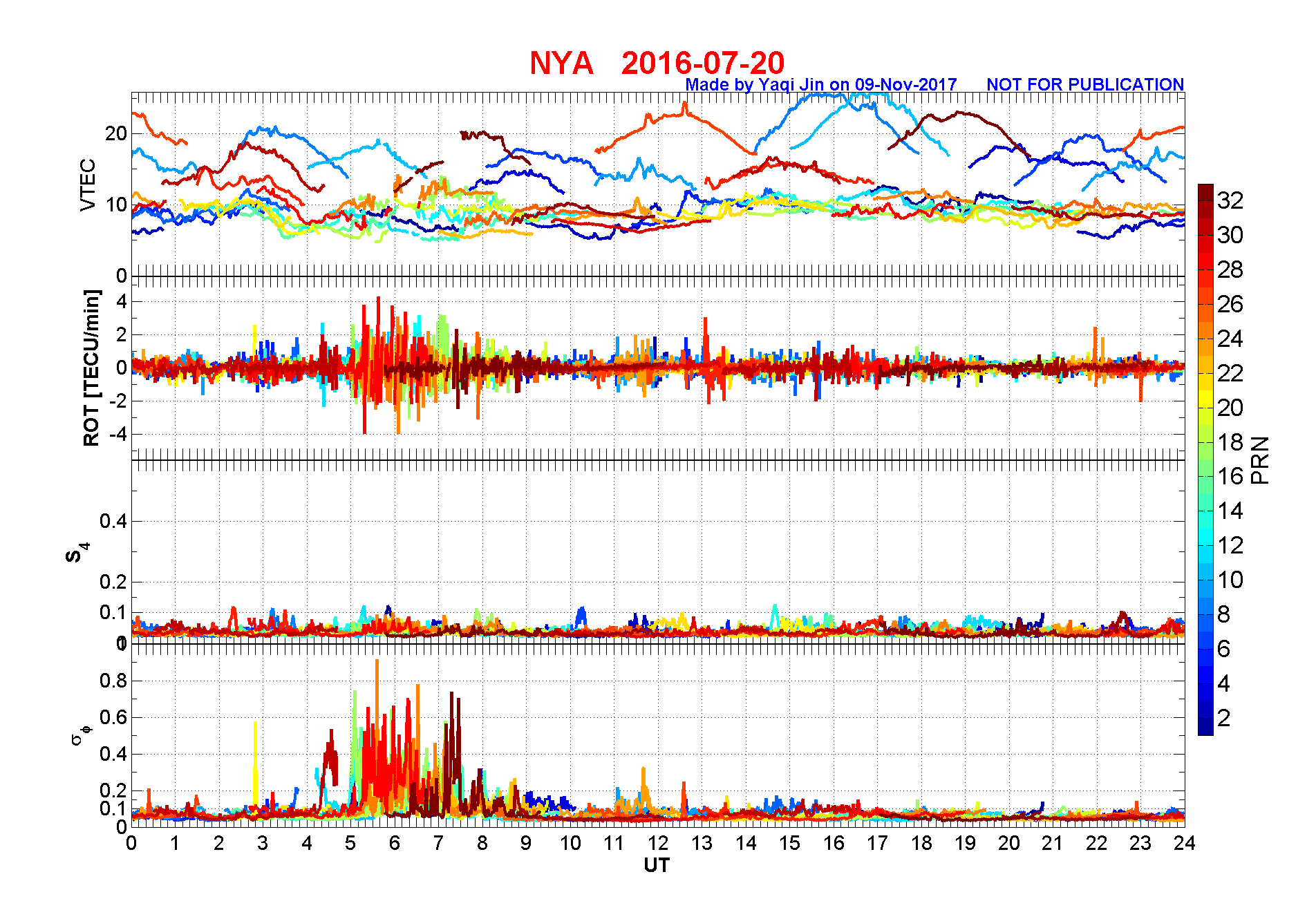Click the UT axis tick label 13
Viewport: 1316px width, 919px height.
coord(702,843)
